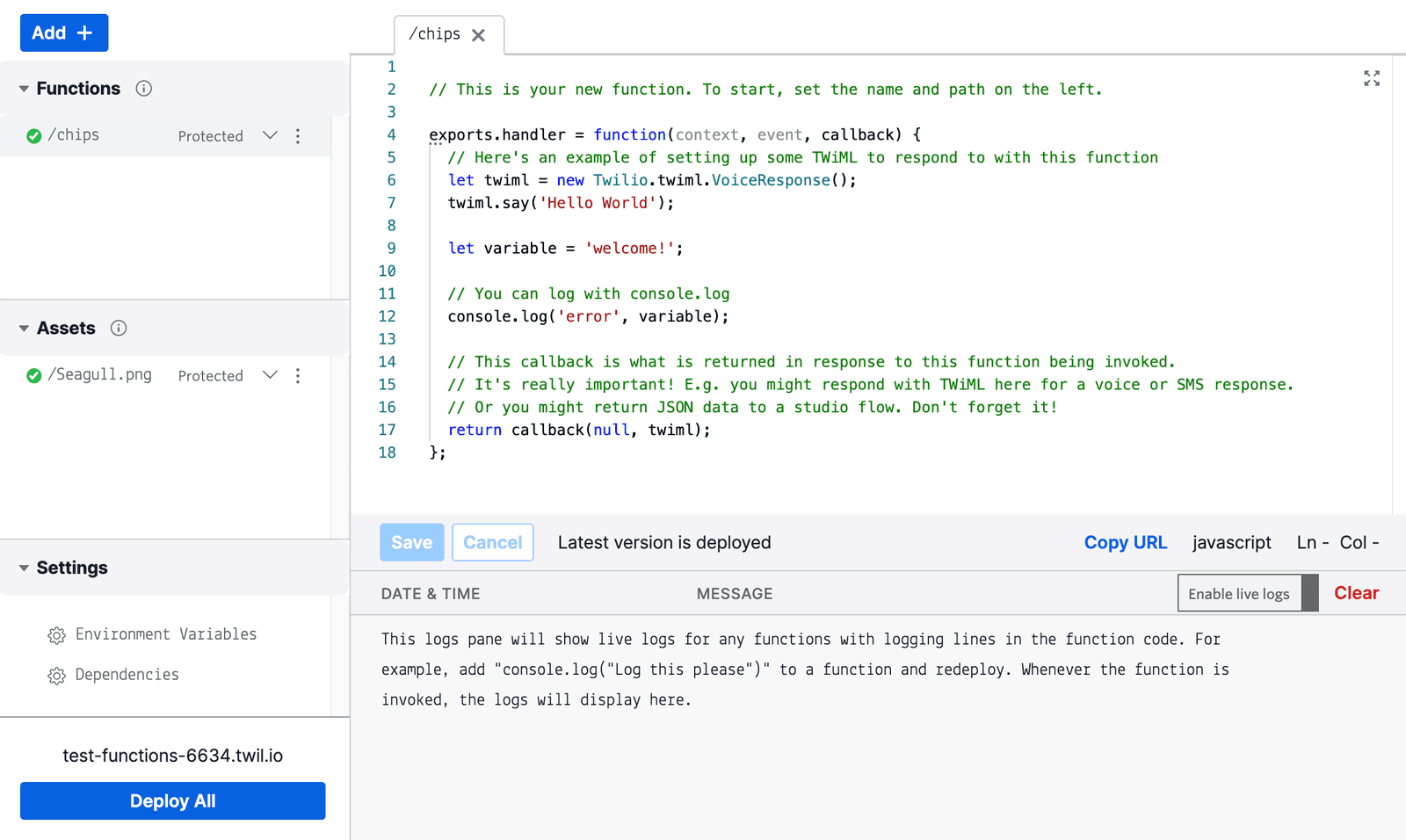Collapse the Functions section
Screen dimensions: 1406x840
point(22,88)
